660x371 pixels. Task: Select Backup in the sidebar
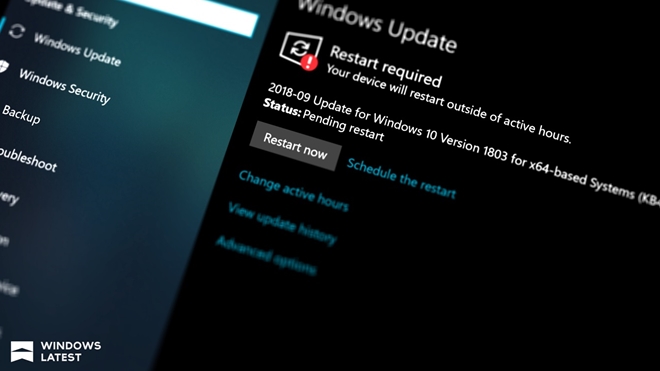pos(21,115)
